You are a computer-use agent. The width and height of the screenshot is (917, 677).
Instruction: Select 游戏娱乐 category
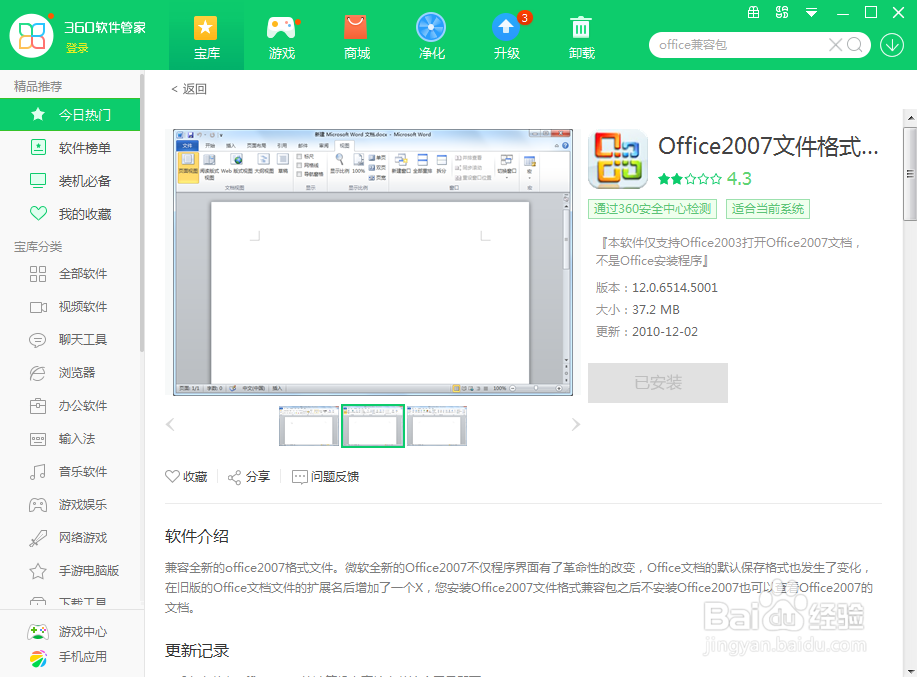pos(70,505)
